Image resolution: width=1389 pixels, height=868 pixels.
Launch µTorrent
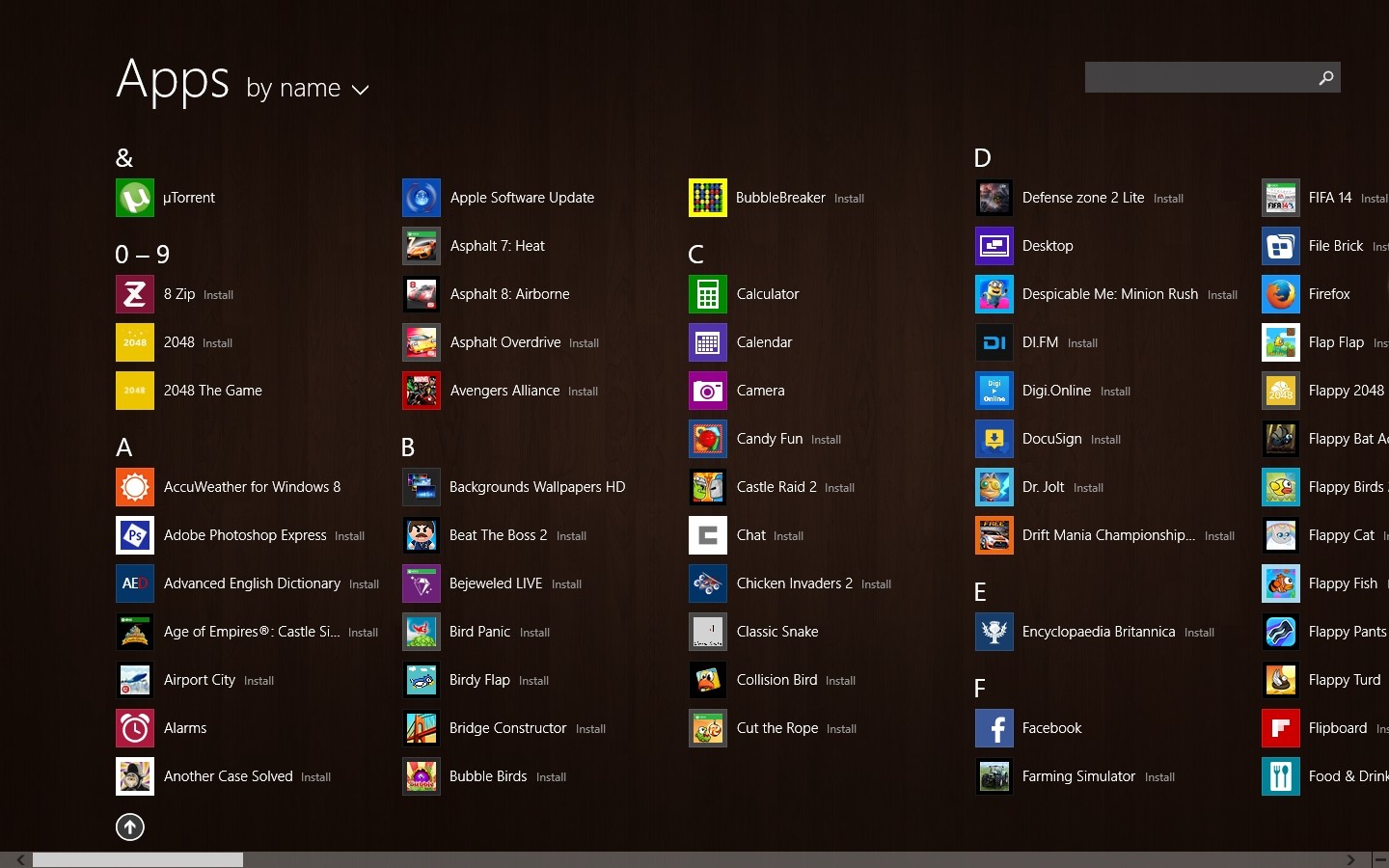point(190,198)
